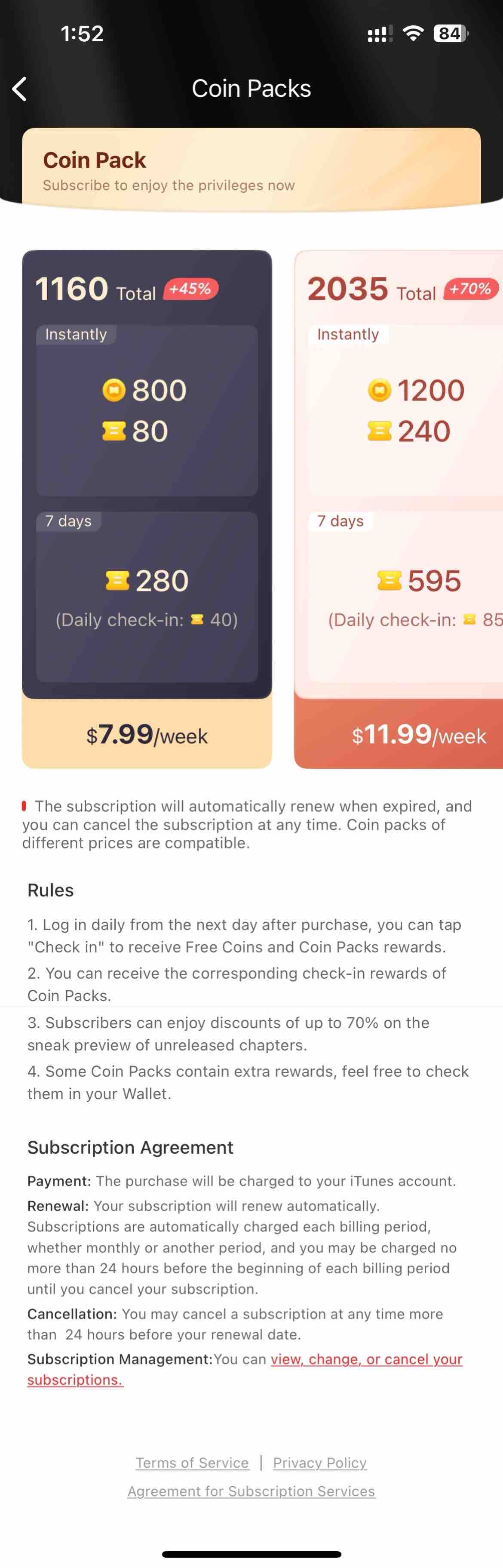
Task: Tap the Wi-Fi status icon
Action: coord(413,34)
